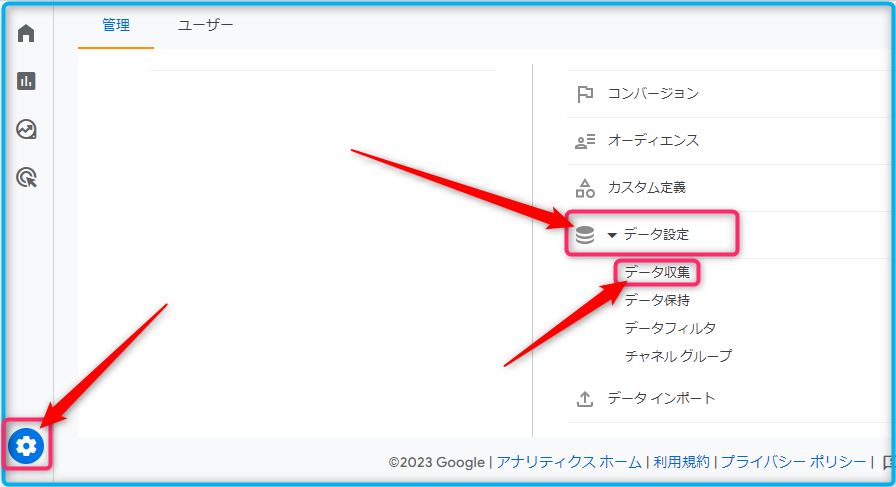Open チャネル グループ sub-item

(x=678, y=356)
